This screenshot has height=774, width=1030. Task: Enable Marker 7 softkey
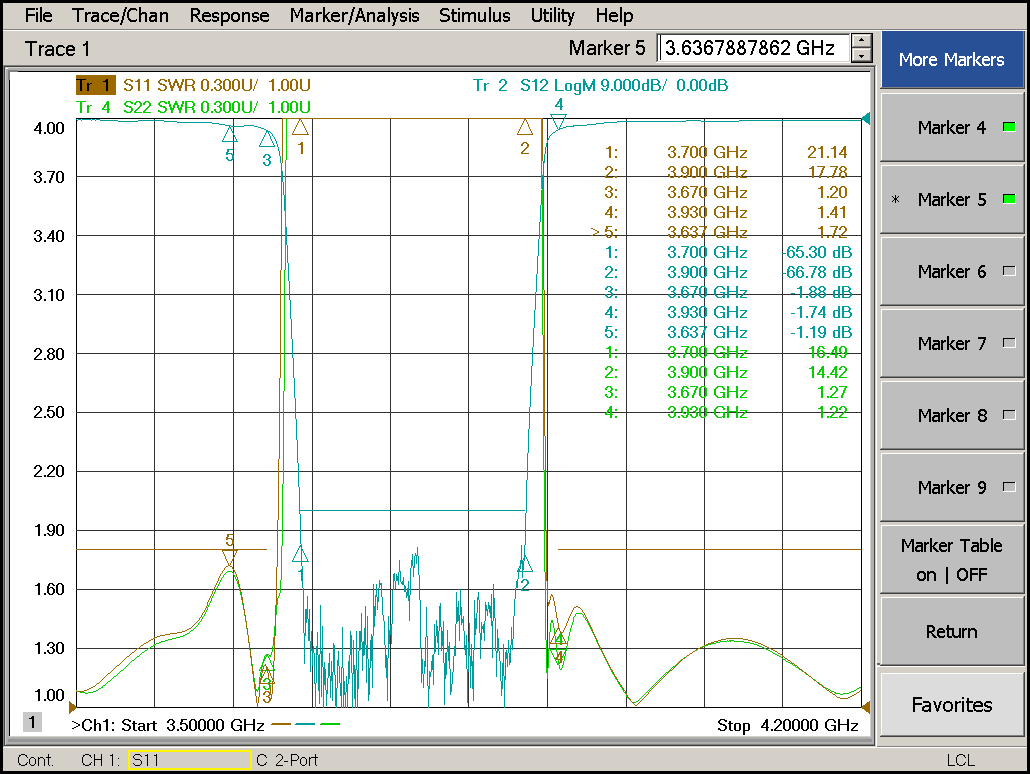point(952,344)
